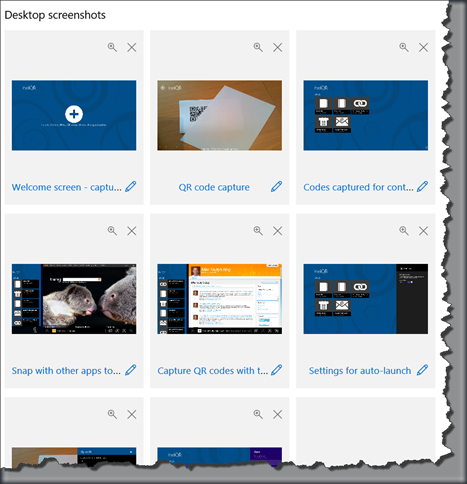Zoom into the Snap with other apps screenshot
The width and height of the screenshot is (467, 484).
coord(112,231)
